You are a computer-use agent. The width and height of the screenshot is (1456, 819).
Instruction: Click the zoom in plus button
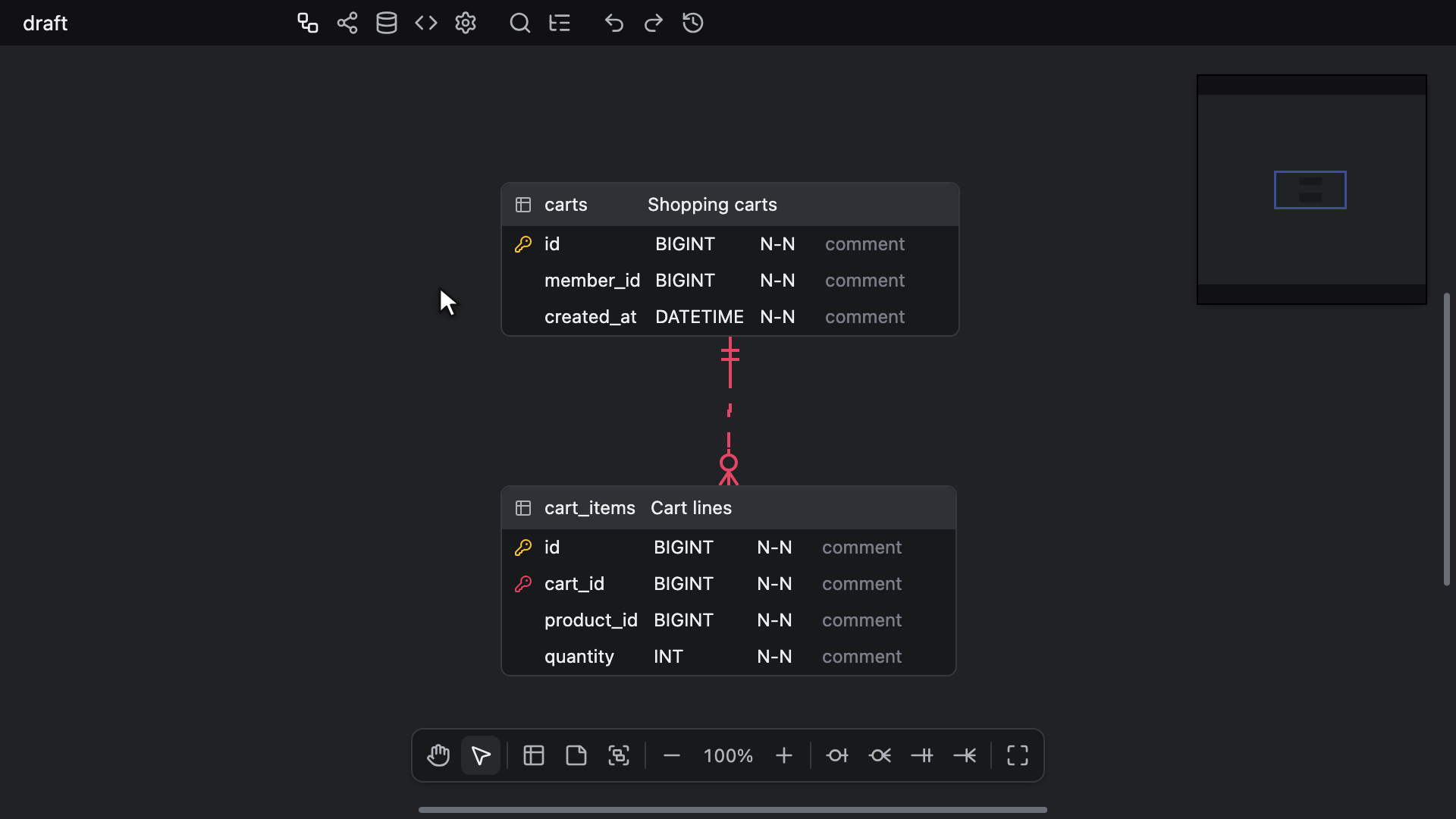(784, 755)
